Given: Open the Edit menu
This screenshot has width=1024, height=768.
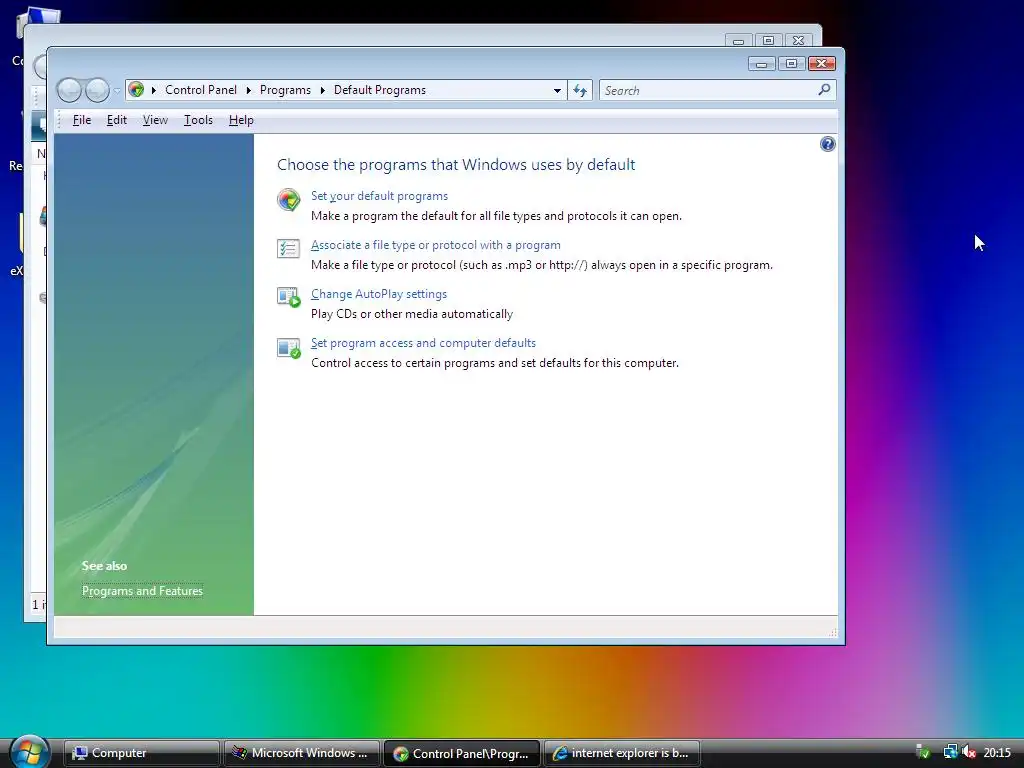Looking at the screenshot, I should (117, 120).
